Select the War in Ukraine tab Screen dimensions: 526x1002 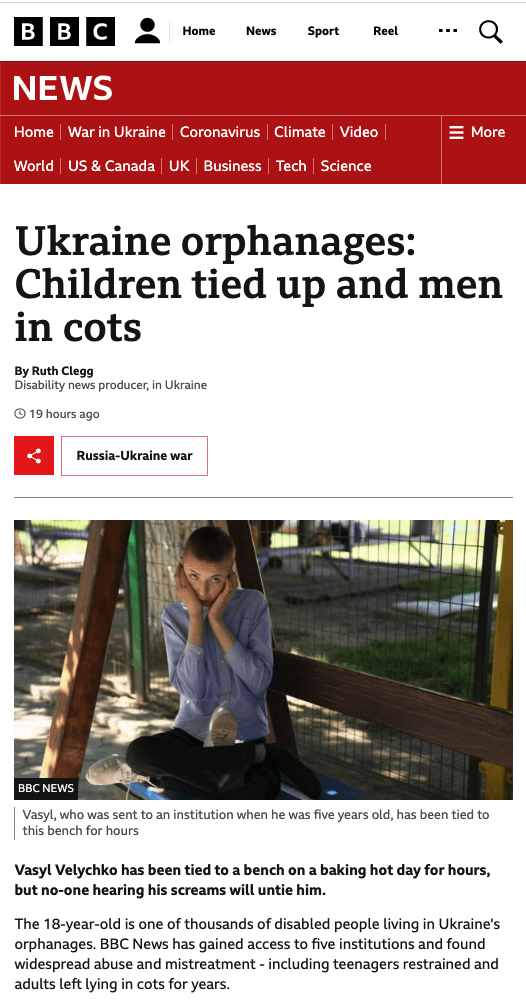point(116,132)
